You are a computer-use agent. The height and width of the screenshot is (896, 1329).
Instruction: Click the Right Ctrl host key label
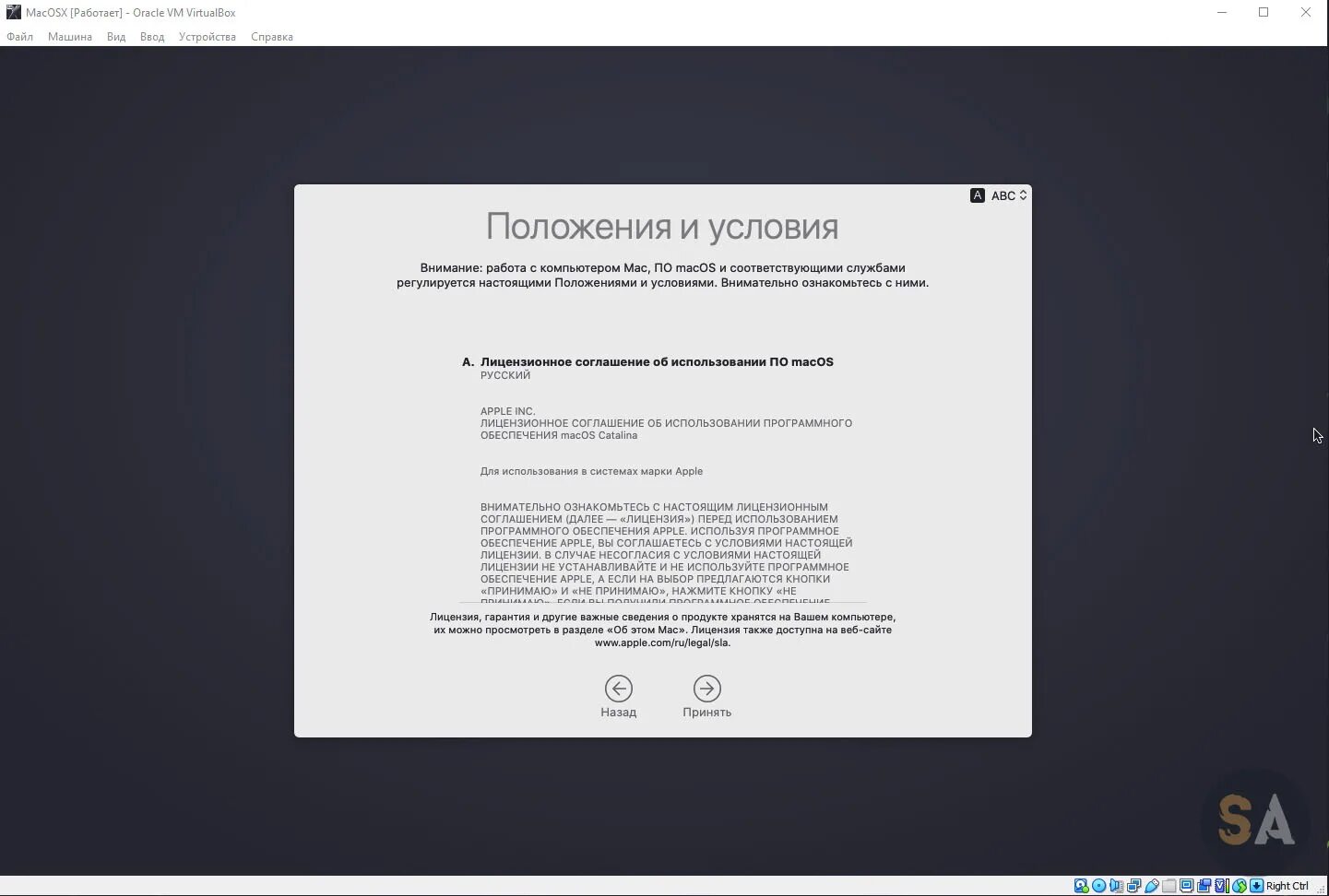(1287, 886)
